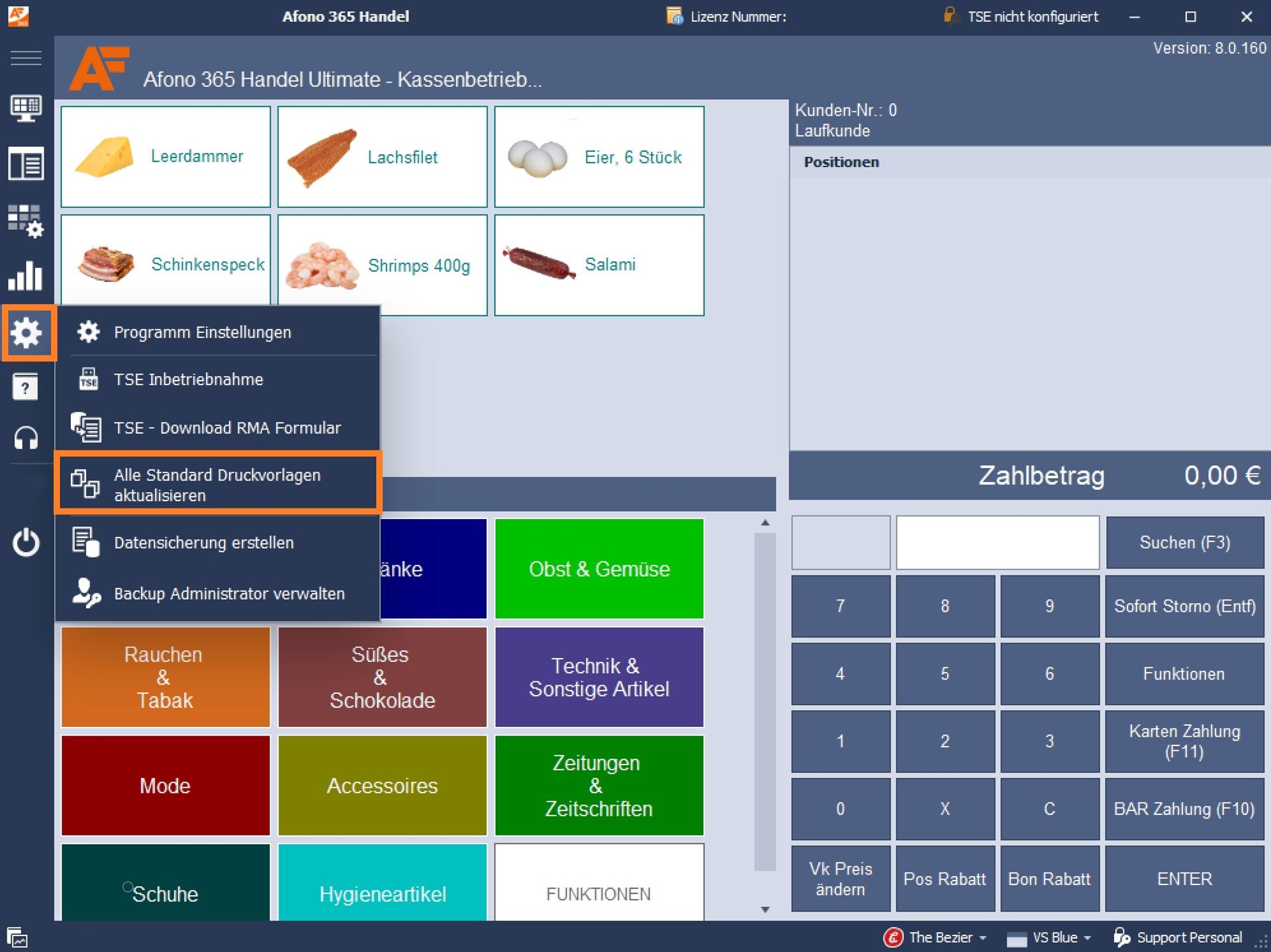Click the Afono app logo icon

(x=18, y=16)
